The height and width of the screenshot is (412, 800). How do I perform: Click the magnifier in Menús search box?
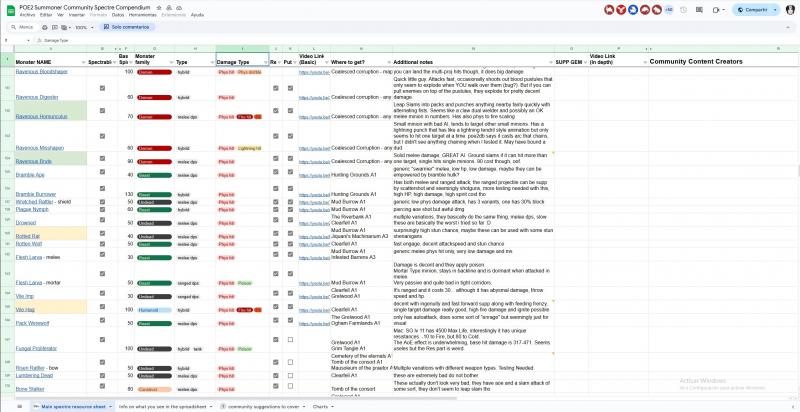pos(13,27)
